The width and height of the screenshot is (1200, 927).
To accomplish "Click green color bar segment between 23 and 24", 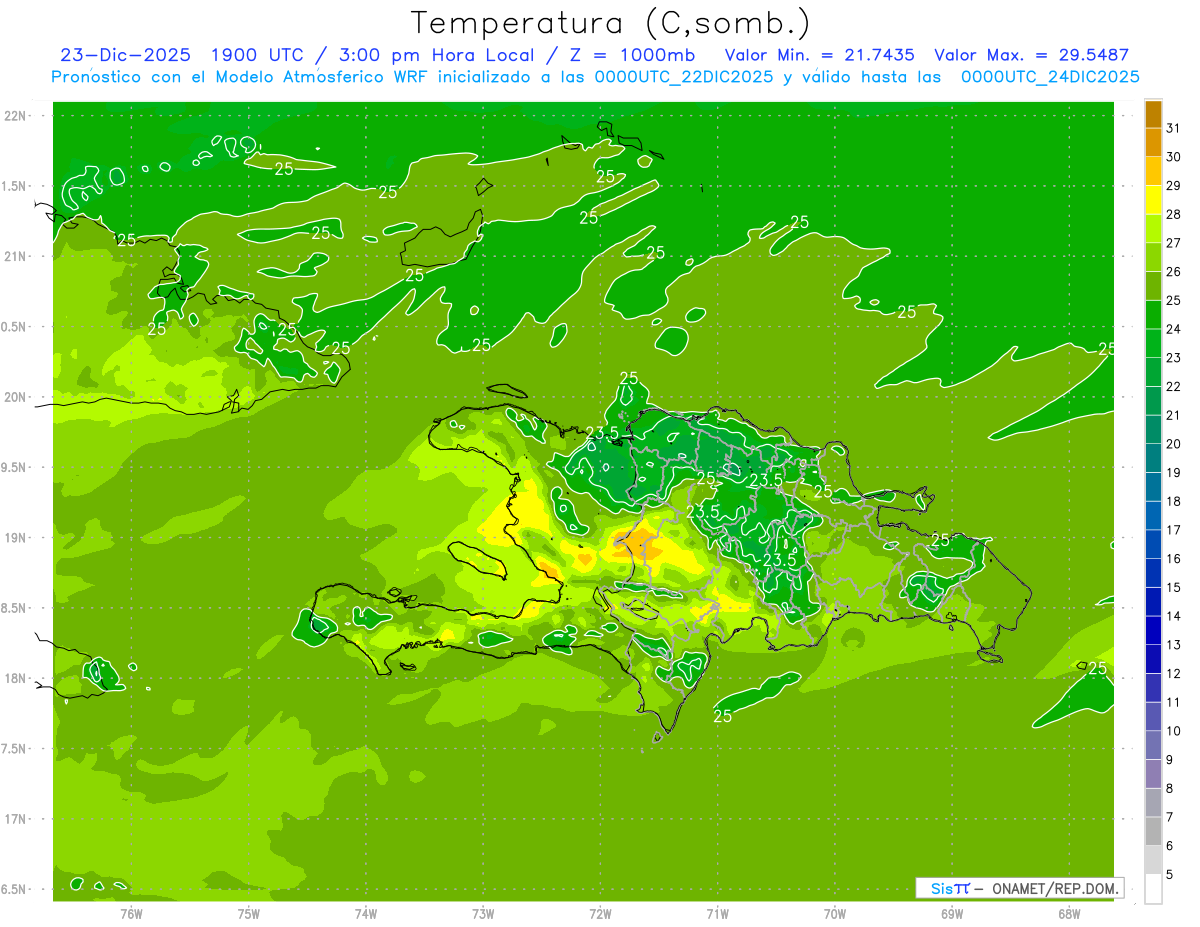I will click(x=1153, y=344).
